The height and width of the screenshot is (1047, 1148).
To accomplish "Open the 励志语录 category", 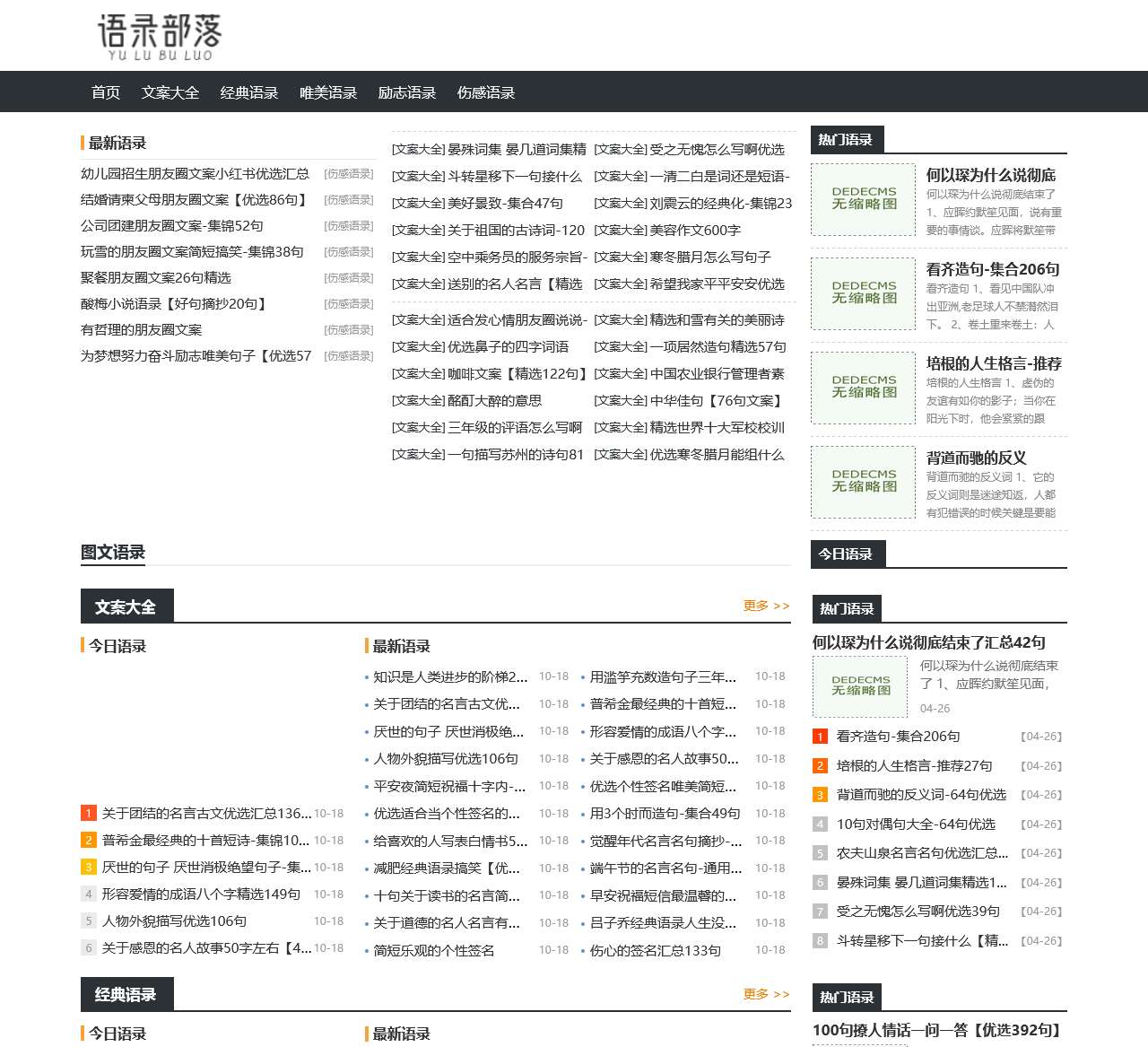I will (406, 92).
